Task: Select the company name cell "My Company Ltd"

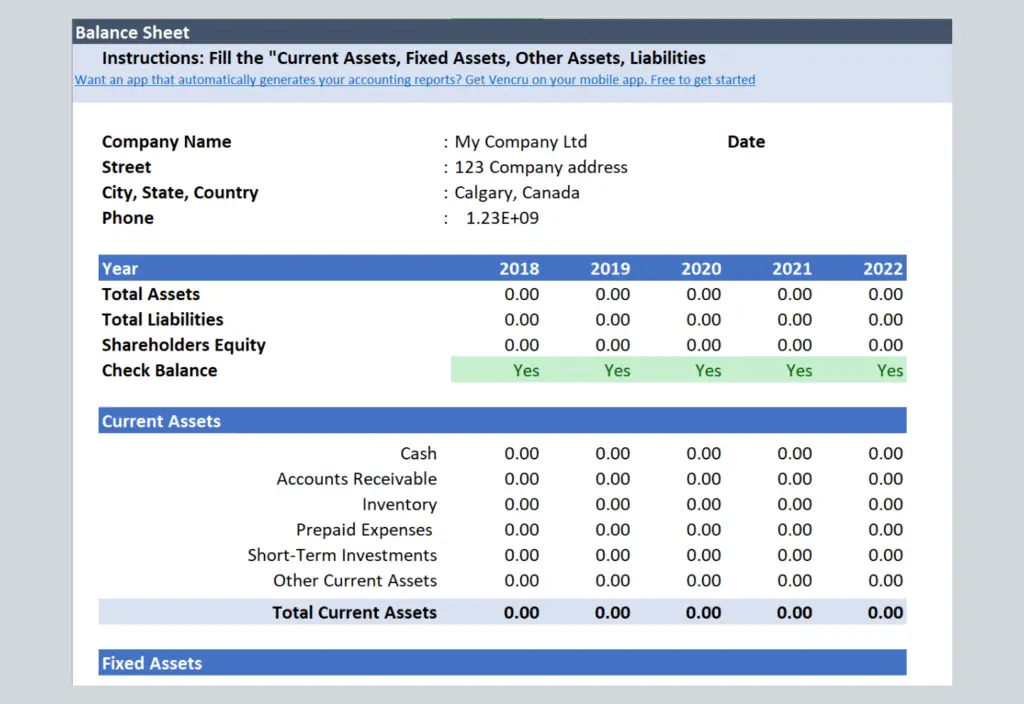Action: tap(520, 142)
